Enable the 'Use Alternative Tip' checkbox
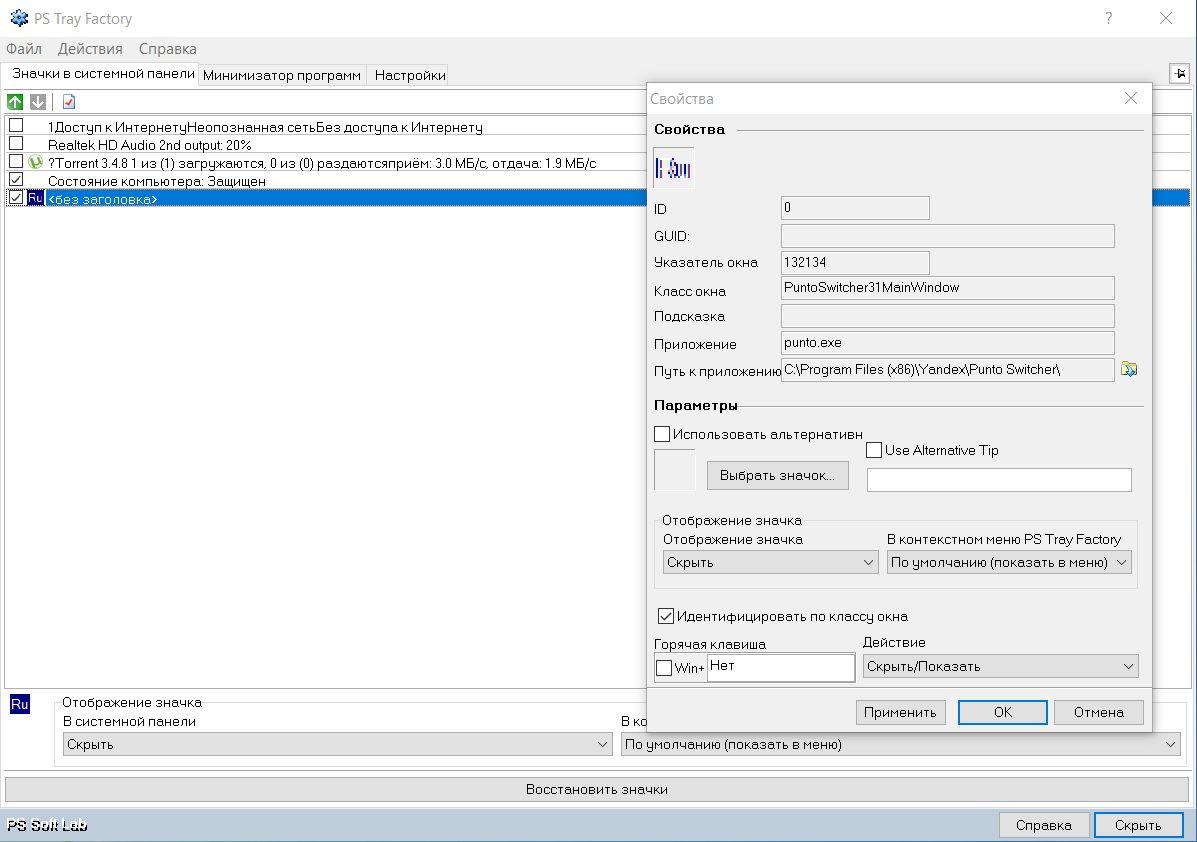 pos(874,450)
